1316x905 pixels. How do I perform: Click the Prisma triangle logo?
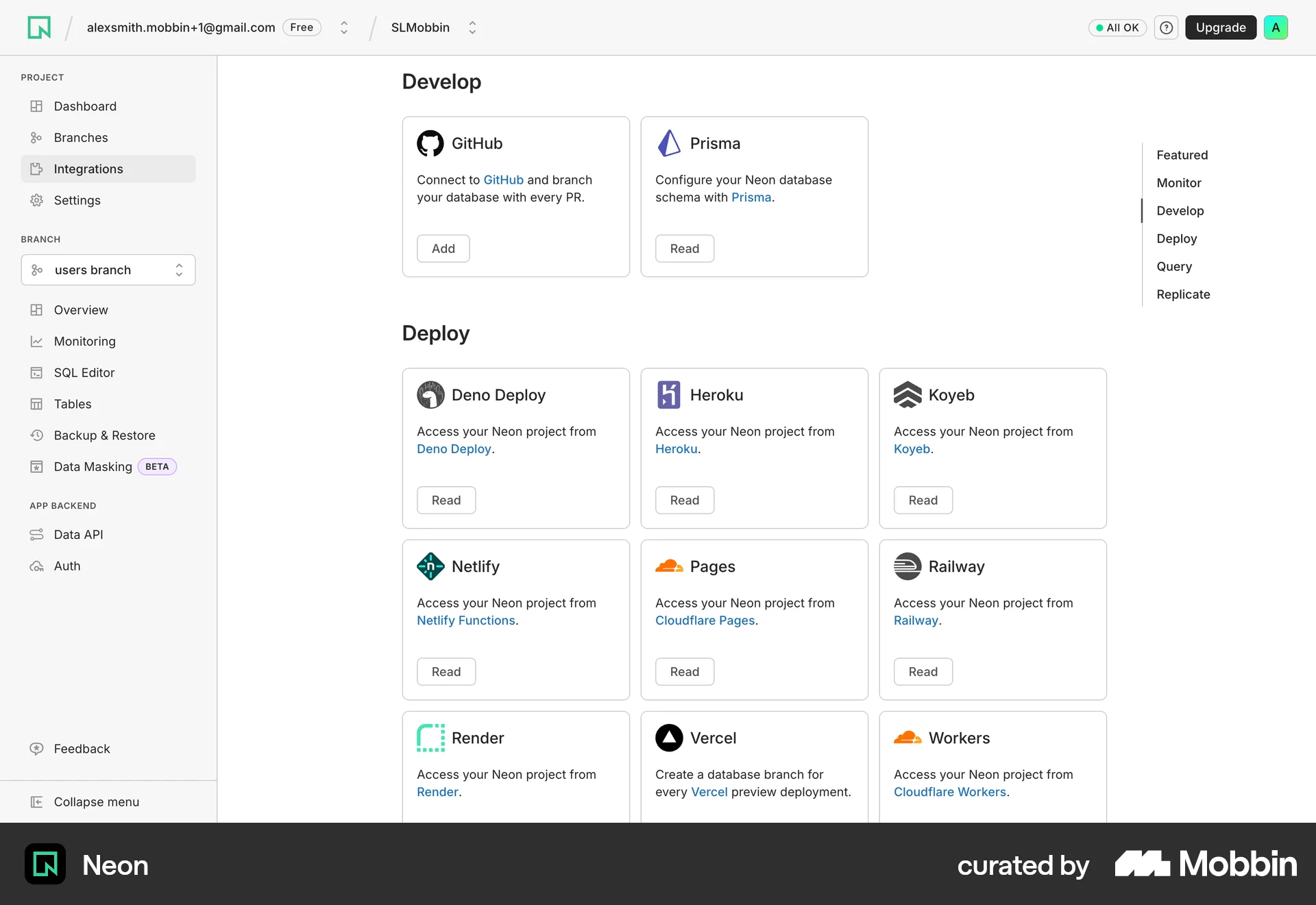tap(669, 143)
